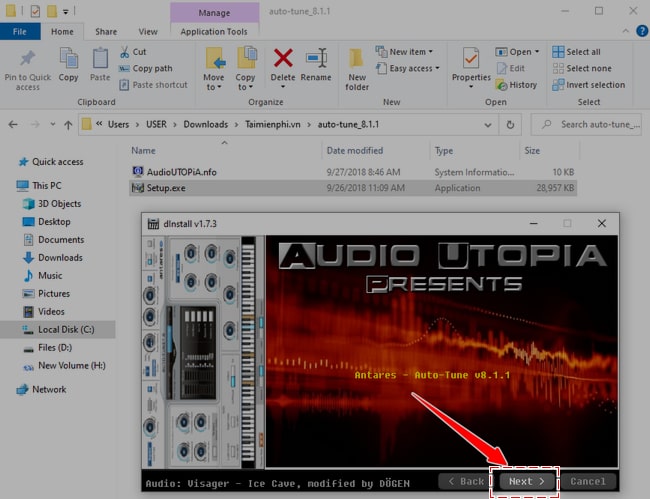
Task: Click the red Delete icon
Action: click(x=283, y=58)
